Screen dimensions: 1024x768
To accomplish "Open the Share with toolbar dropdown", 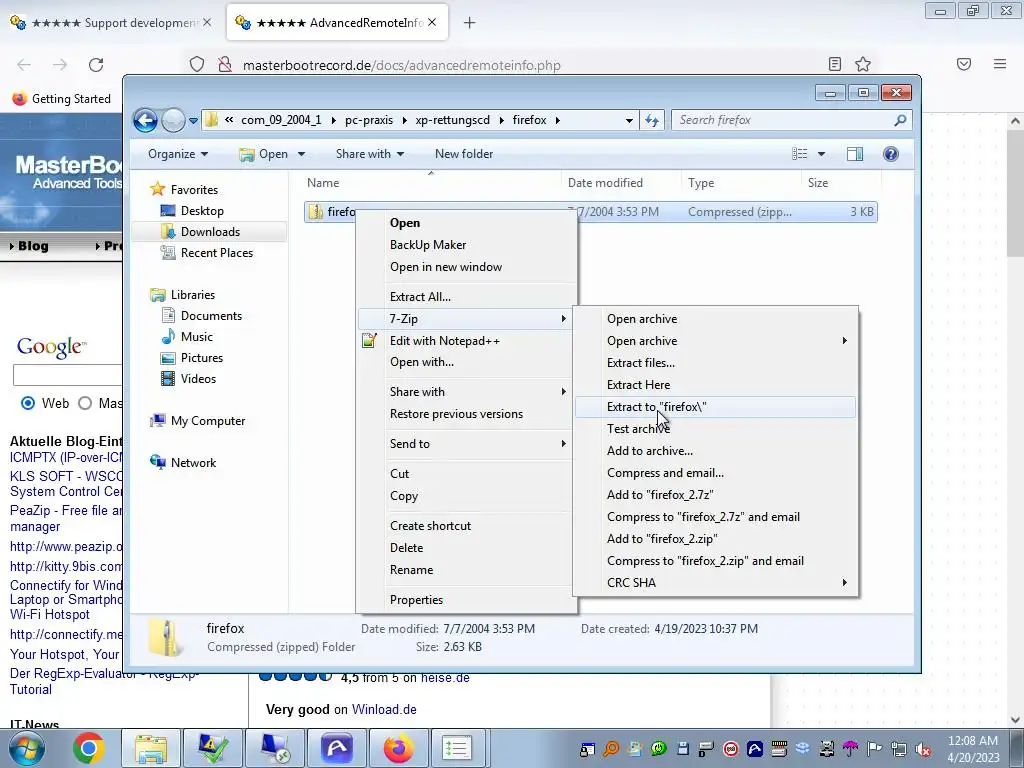I will pos(370,154).
